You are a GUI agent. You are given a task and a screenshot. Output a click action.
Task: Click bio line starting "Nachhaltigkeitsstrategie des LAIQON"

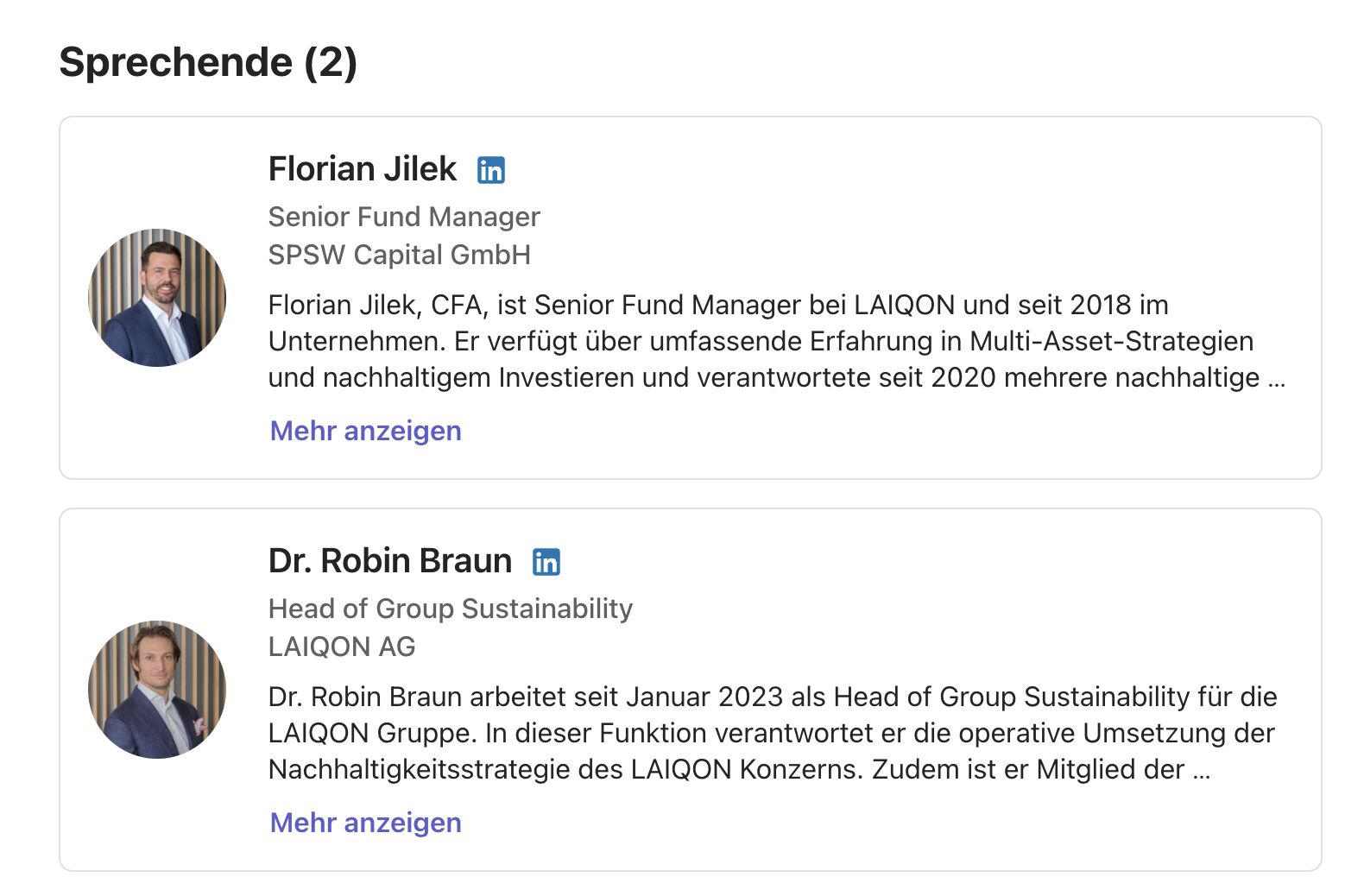coord(725,769)
